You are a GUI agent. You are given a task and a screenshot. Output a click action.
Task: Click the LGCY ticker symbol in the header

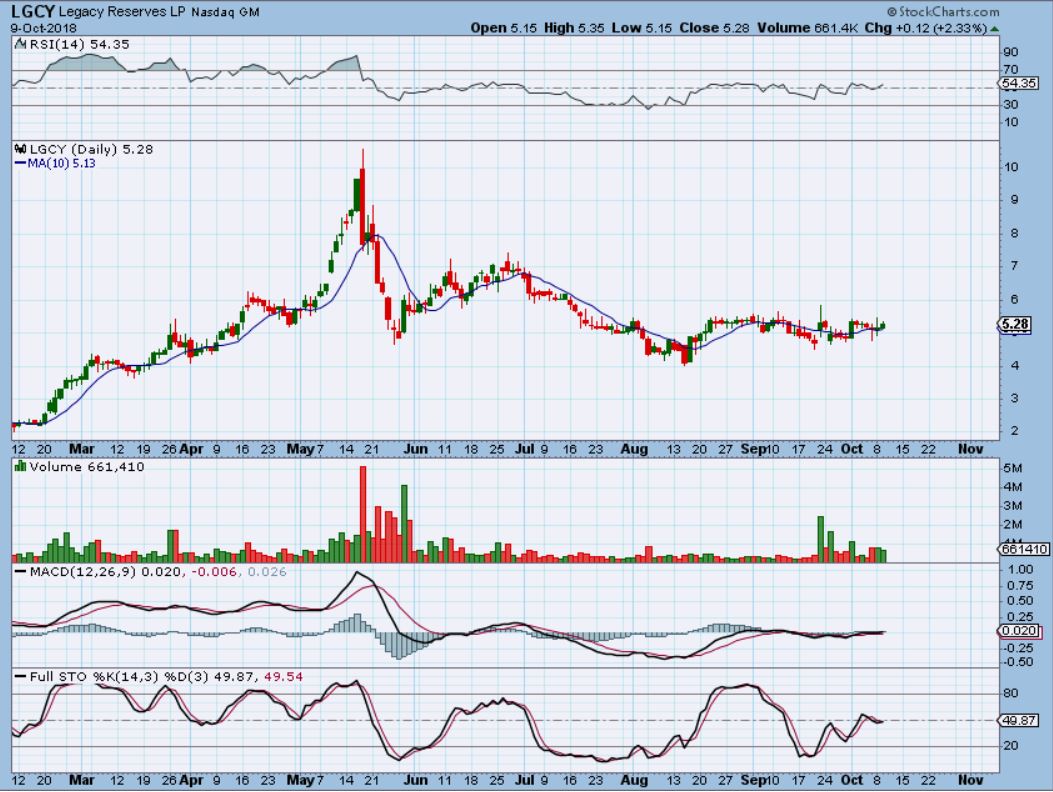click(x=32, y=11)
